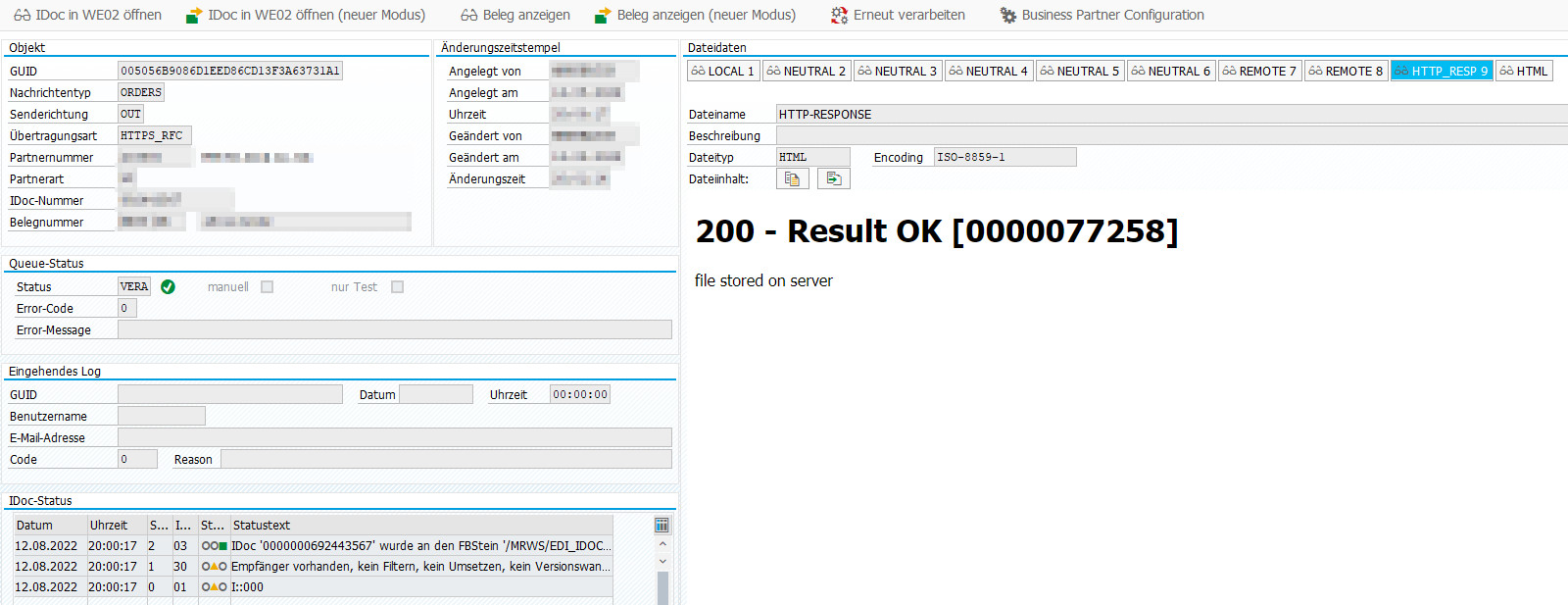Select the NEUTRAL 4 tab
Image resolution: width=1568 pixels, height=605 pixels.
point(988,71)
